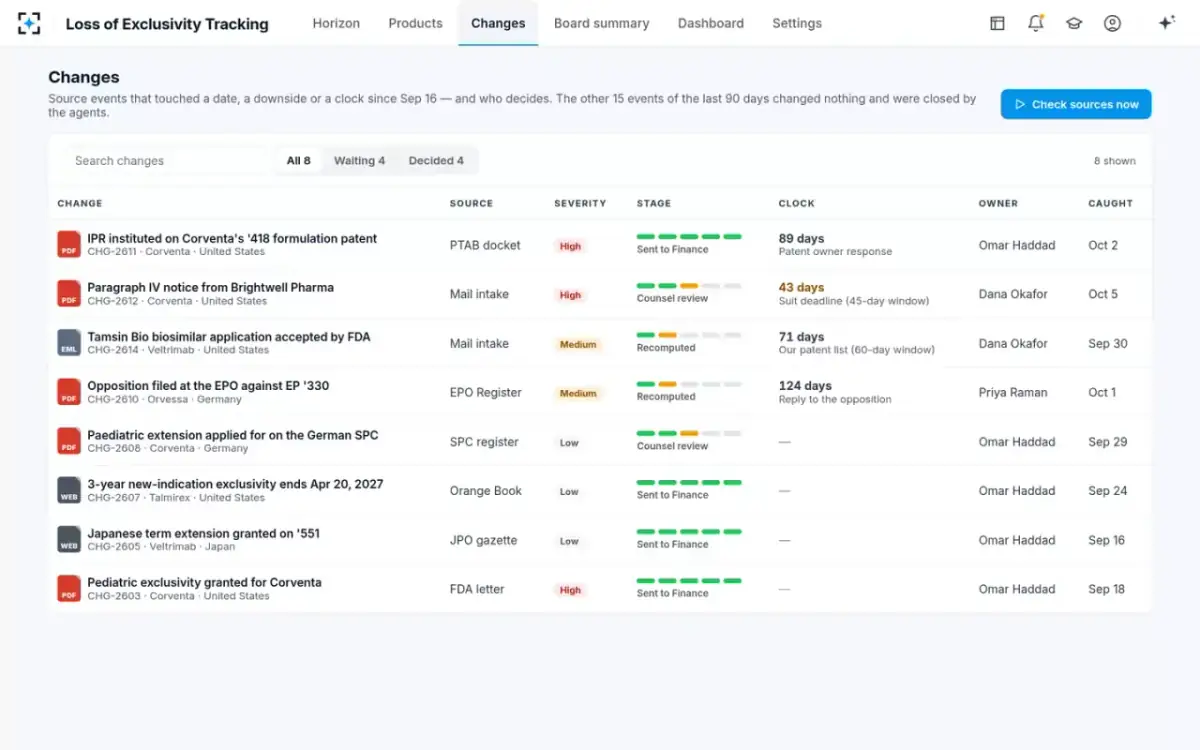Open 'Japanese term extension granted on '551'

[204, 534]
